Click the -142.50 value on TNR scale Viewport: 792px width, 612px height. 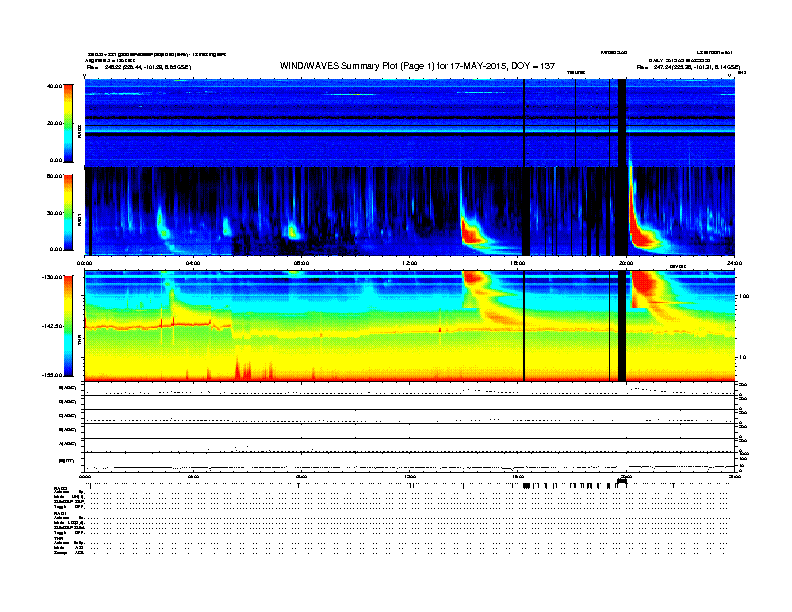pos(52,326)
